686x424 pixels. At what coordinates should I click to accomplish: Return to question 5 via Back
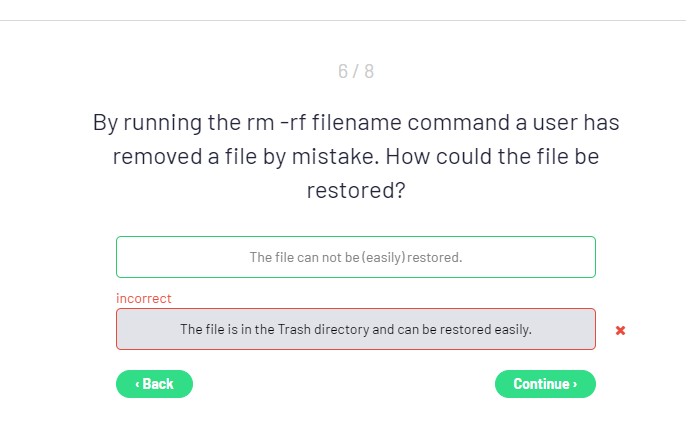[154, 384]
